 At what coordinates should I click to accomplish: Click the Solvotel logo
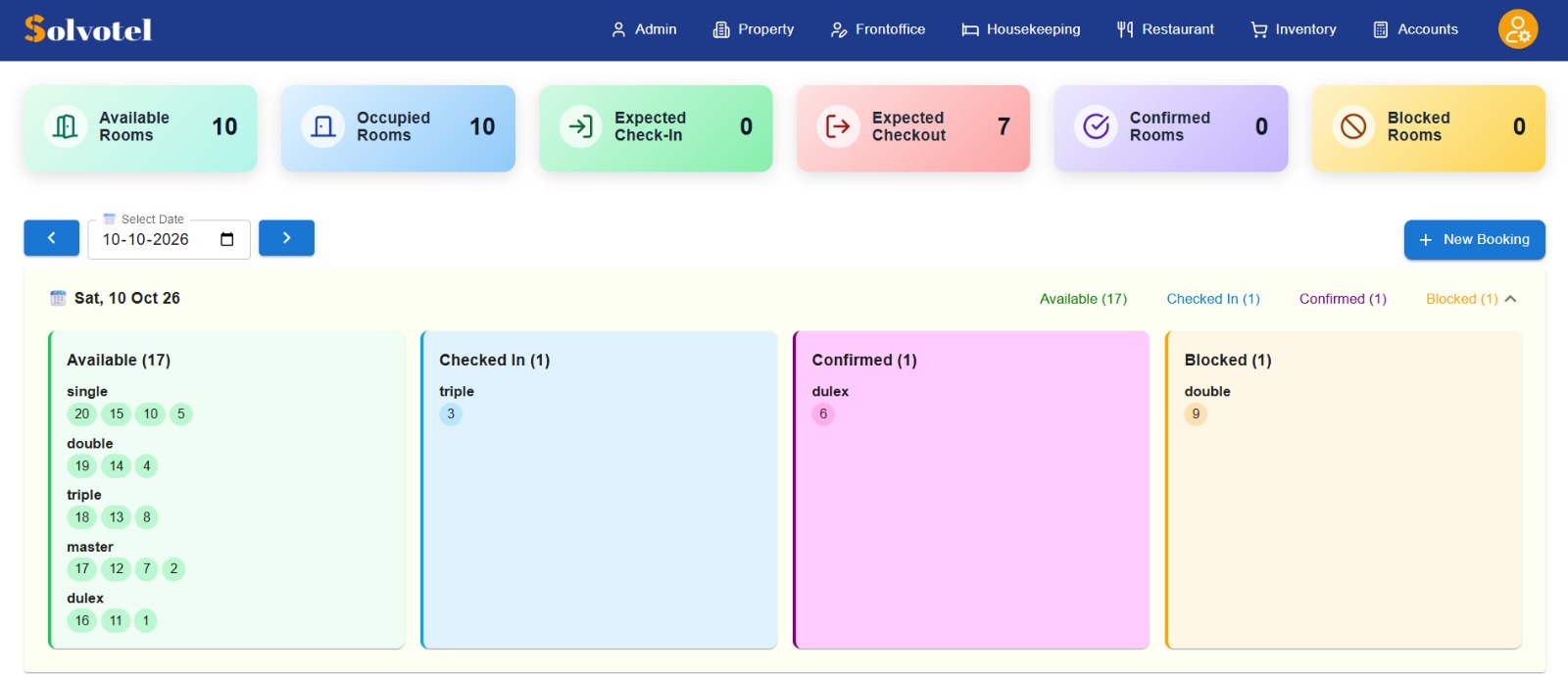(x=88, y=29)
